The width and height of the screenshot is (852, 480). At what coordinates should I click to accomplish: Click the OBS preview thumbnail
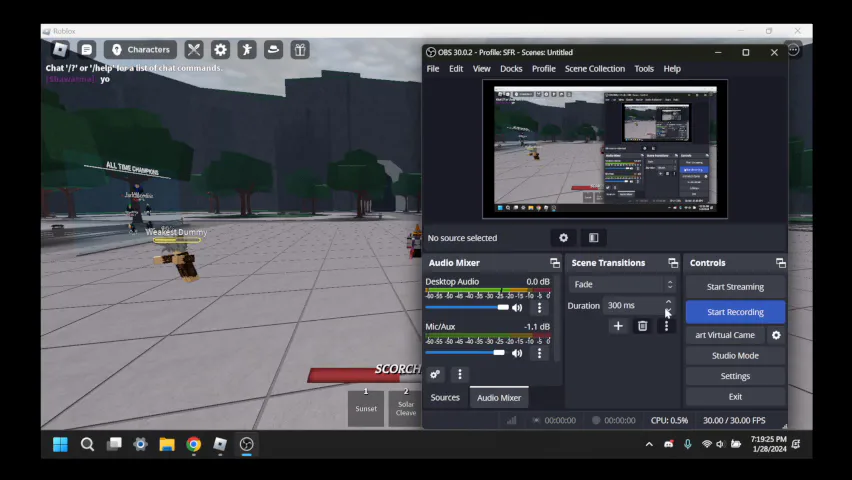(605, 149)
